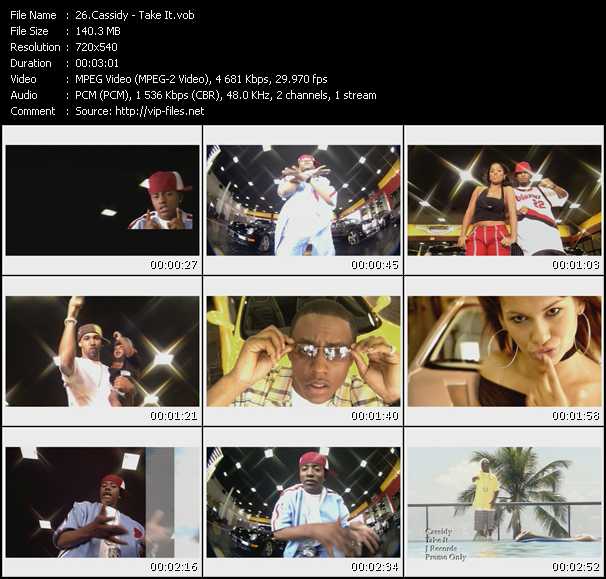Click the timestamp '00:01:40'
The image size is (606, 579).
coord(375,416)
